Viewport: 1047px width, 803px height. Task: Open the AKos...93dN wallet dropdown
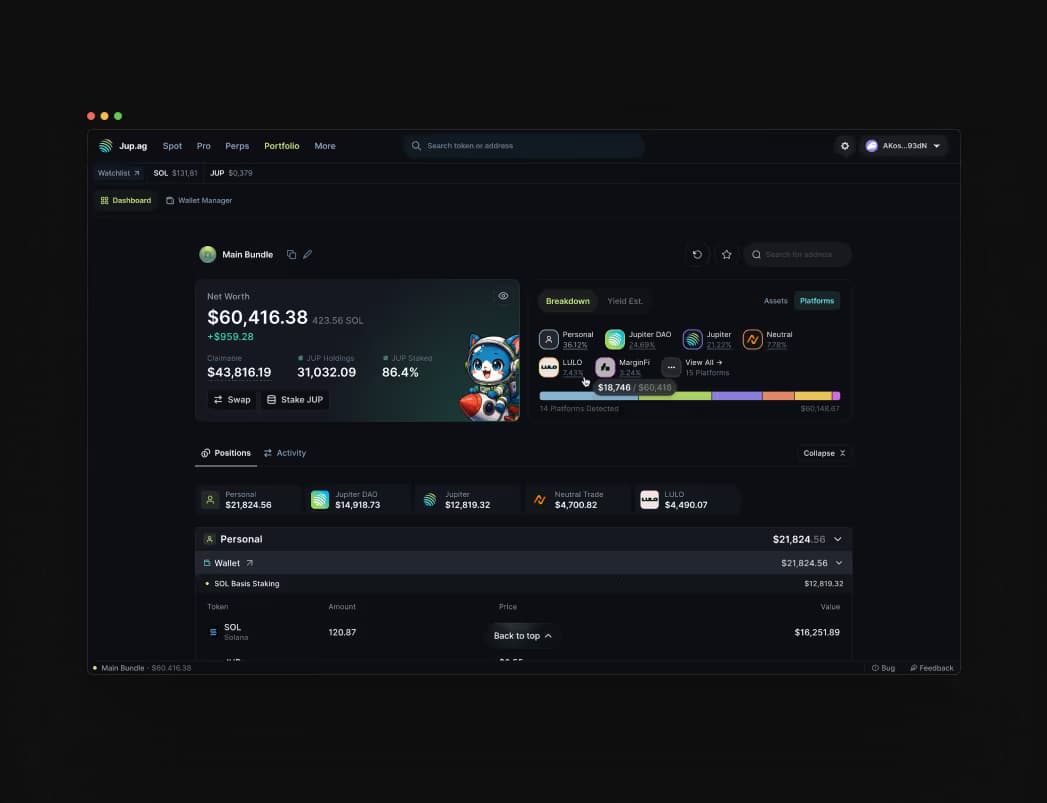[903, 146]
